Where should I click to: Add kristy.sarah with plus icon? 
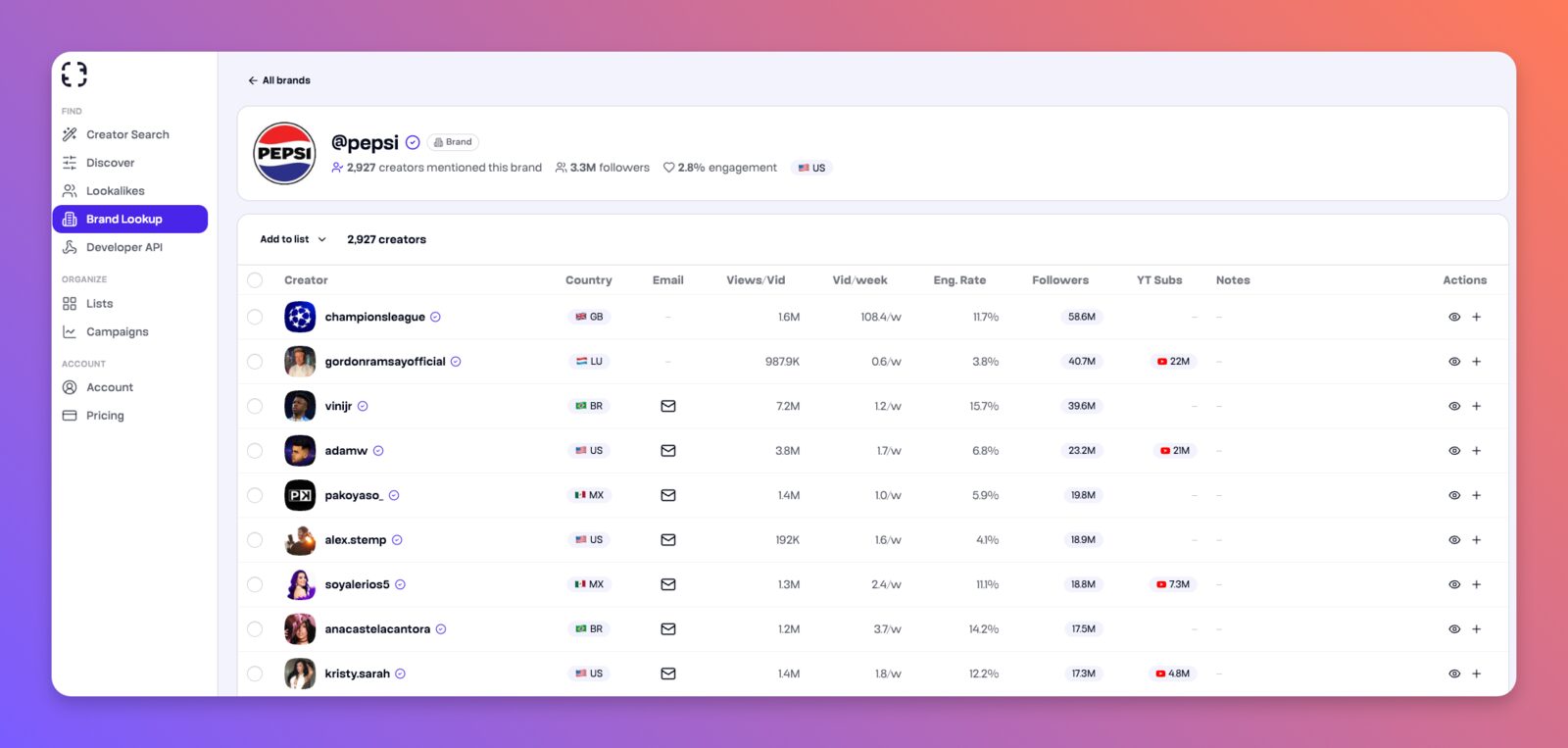[1477, 673]
